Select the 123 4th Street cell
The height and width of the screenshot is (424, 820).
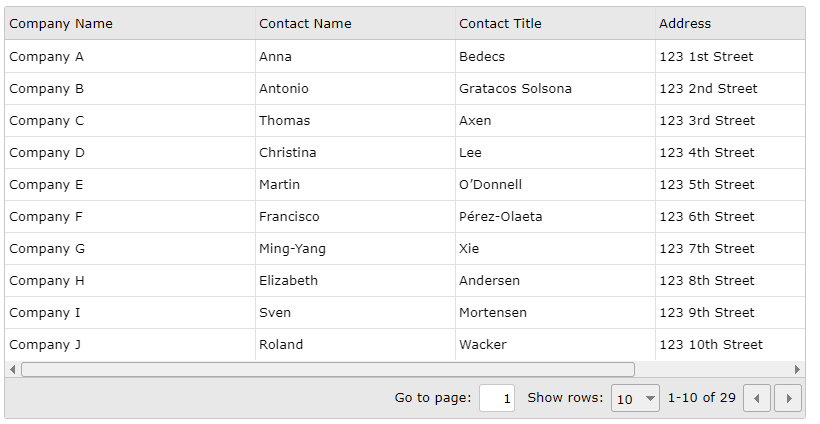pyautogui.click(x=730, y=153)
